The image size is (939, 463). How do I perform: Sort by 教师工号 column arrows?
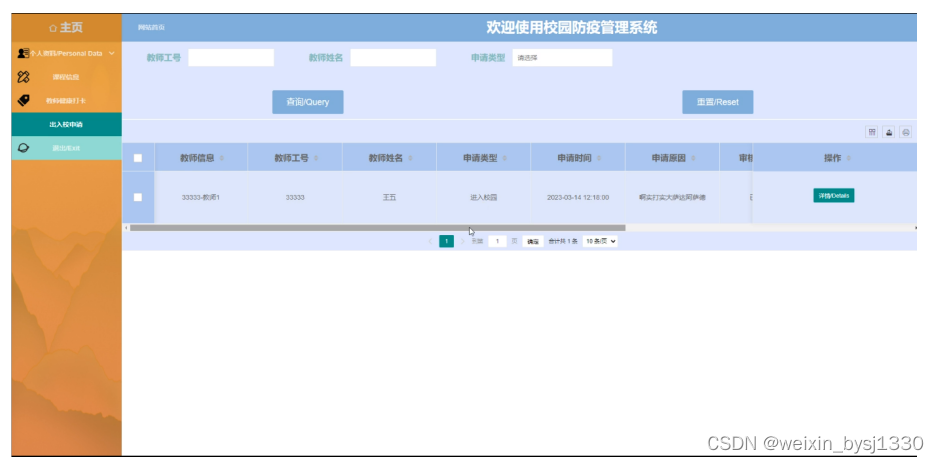click(x=316, y=158)
